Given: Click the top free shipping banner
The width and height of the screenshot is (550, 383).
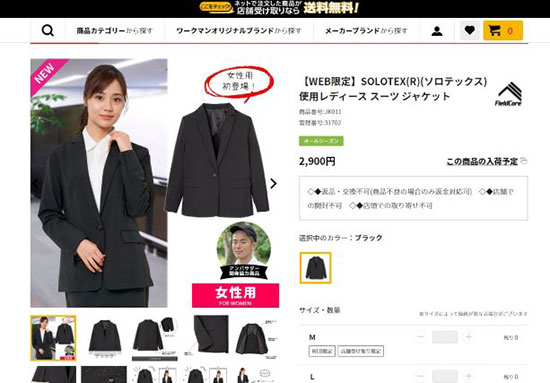Looking at the screenshot, I should point(279,8).
